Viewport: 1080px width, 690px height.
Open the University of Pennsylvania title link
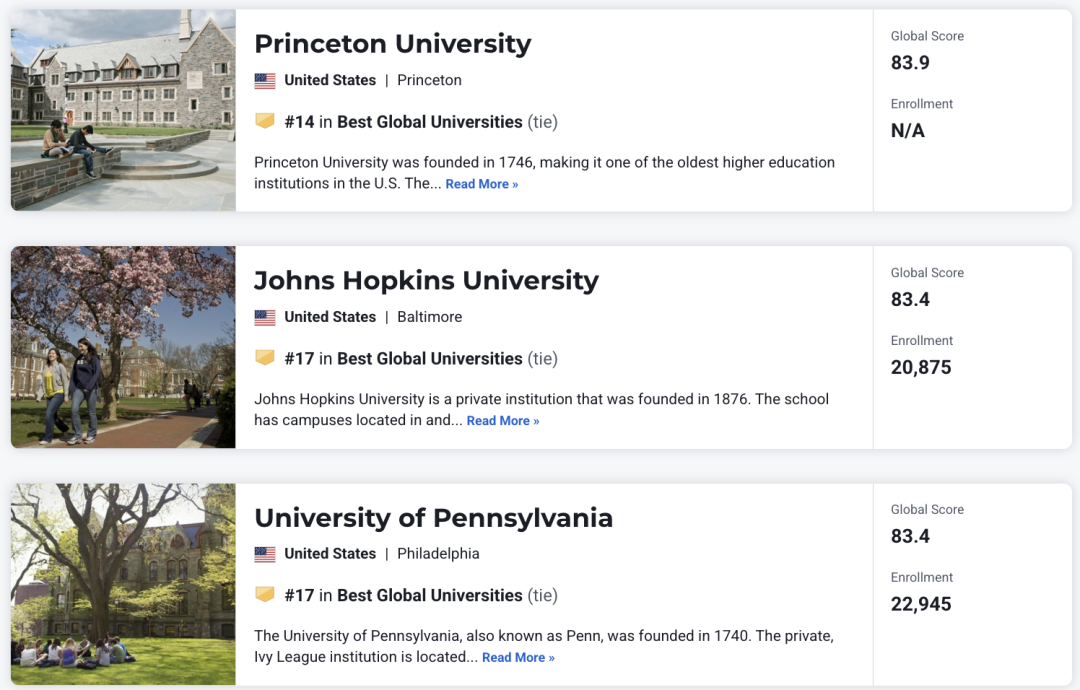pyautogui.click(x=433, y=518)
